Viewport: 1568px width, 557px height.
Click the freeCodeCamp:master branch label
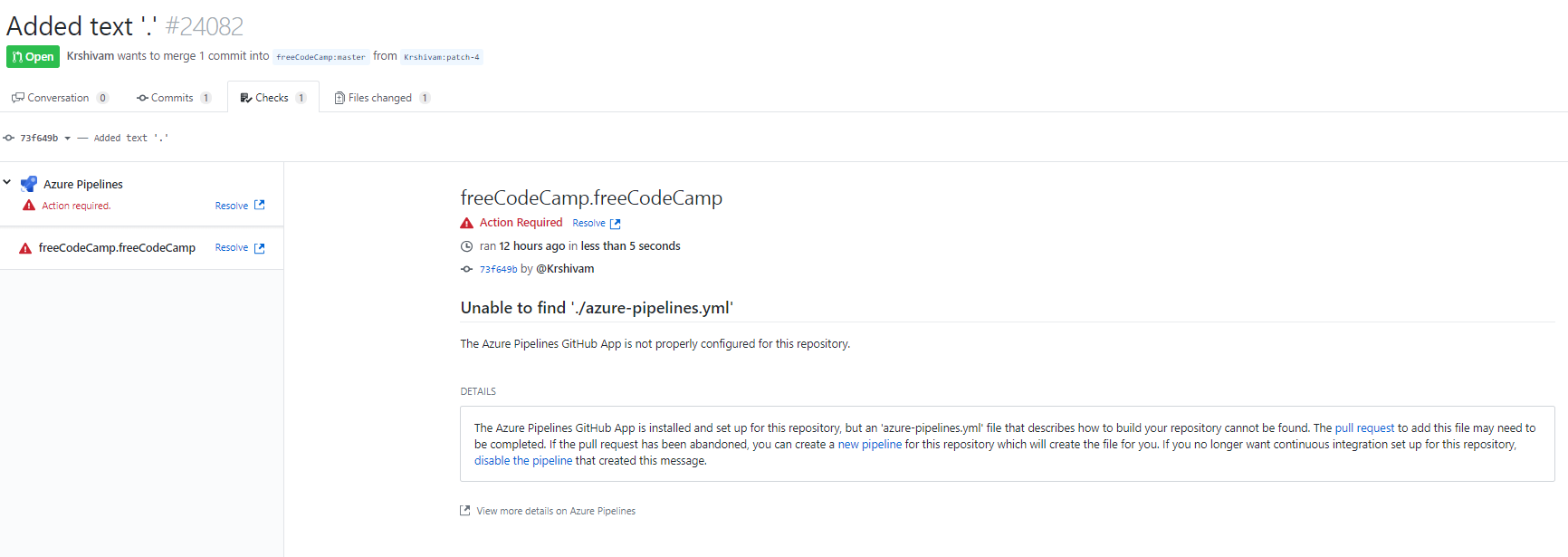(x=320, y=57)
